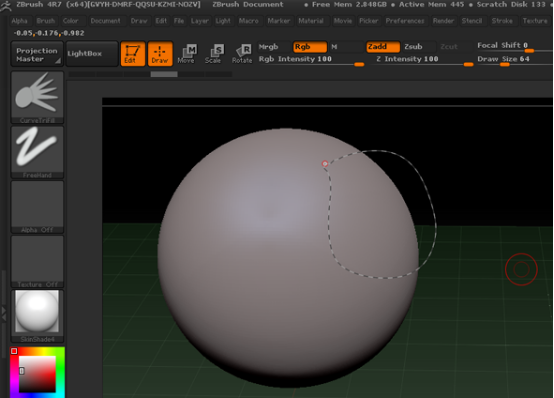Open the Render menu
This screenshot has width=554, height=398.
pos(443,21)
